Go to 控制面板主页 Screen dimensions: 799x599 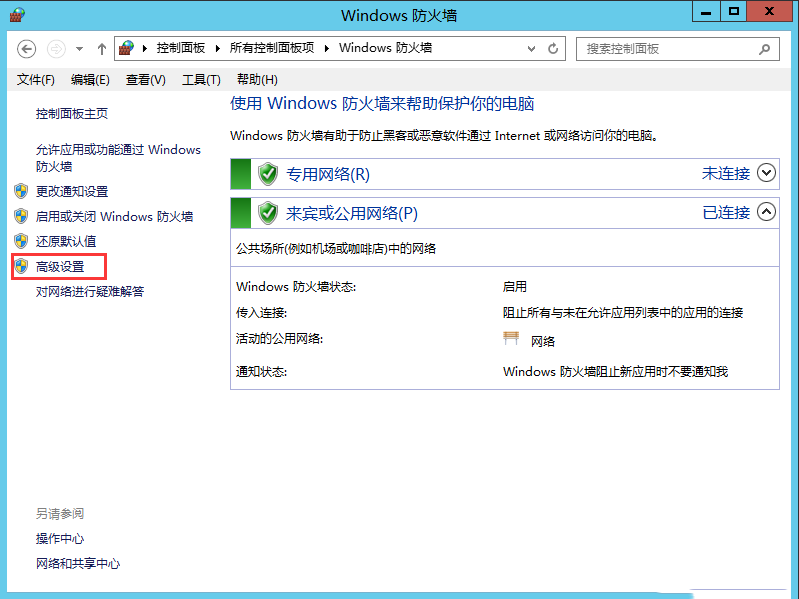point(72,114)
